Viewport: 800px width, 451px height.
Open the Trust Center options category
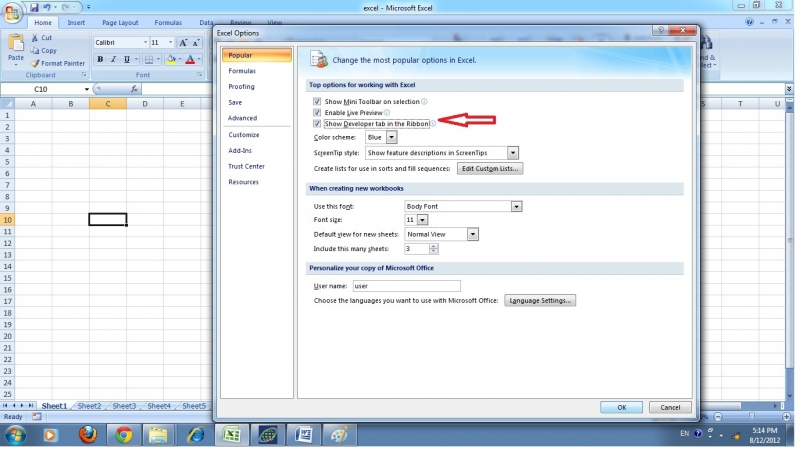click(246, 166)
